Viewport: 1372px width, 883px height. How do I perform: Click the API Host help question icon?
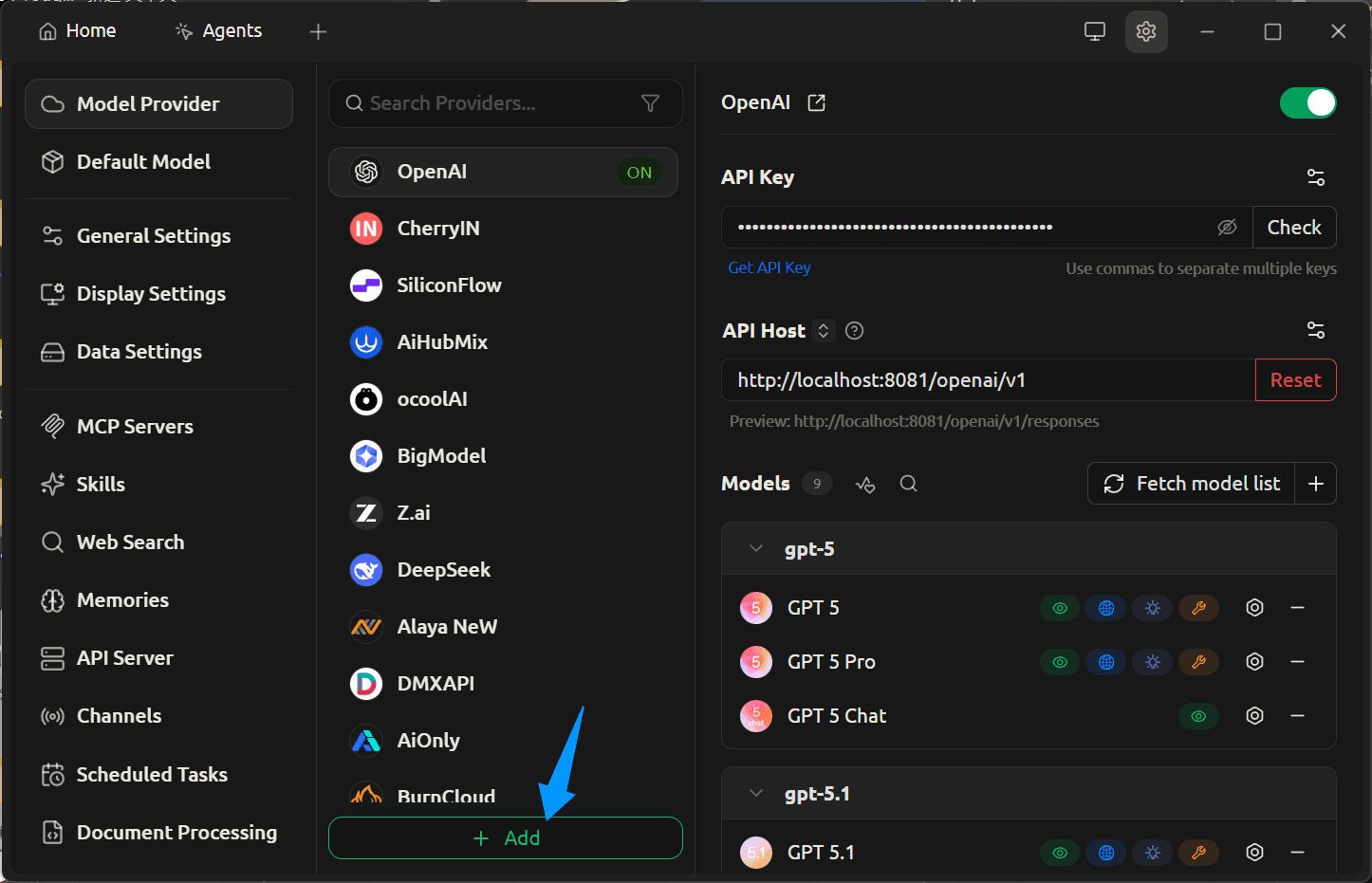click(x=854, y=331)
